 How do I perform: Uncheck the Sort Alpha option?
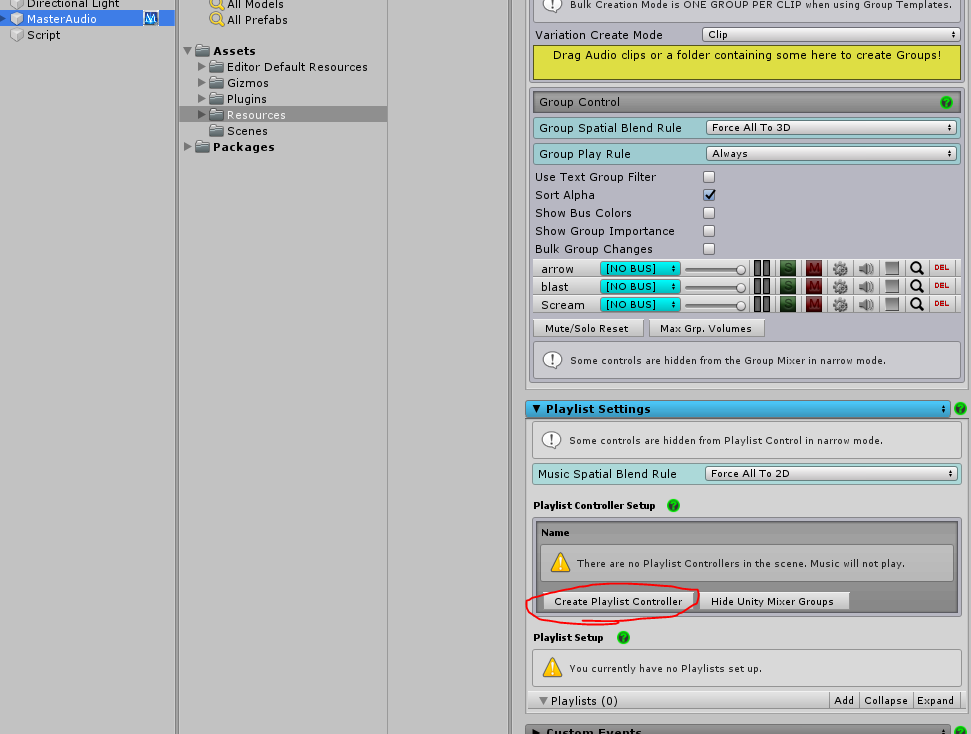click(709, 195)
